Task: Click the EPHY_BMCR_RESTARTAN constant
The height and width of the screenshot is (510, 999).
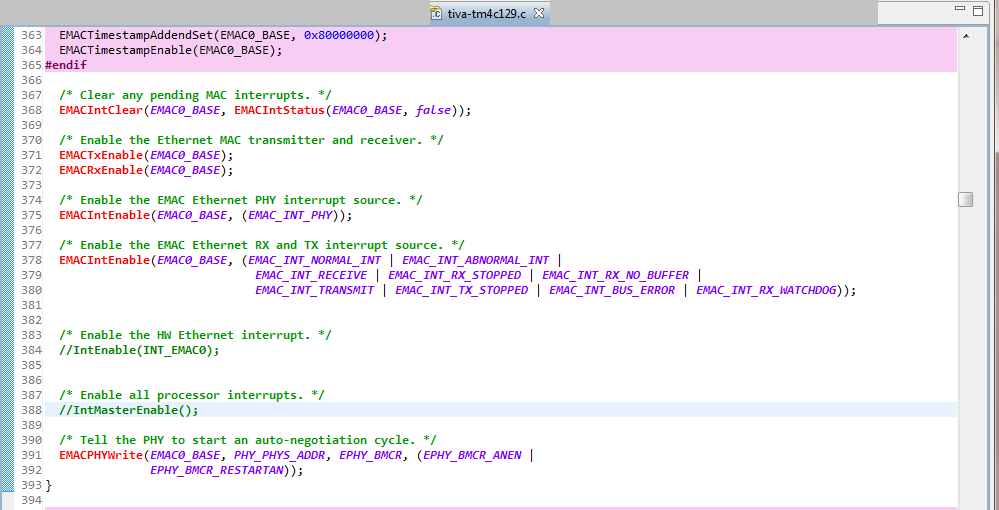Action: click(217, 470)
